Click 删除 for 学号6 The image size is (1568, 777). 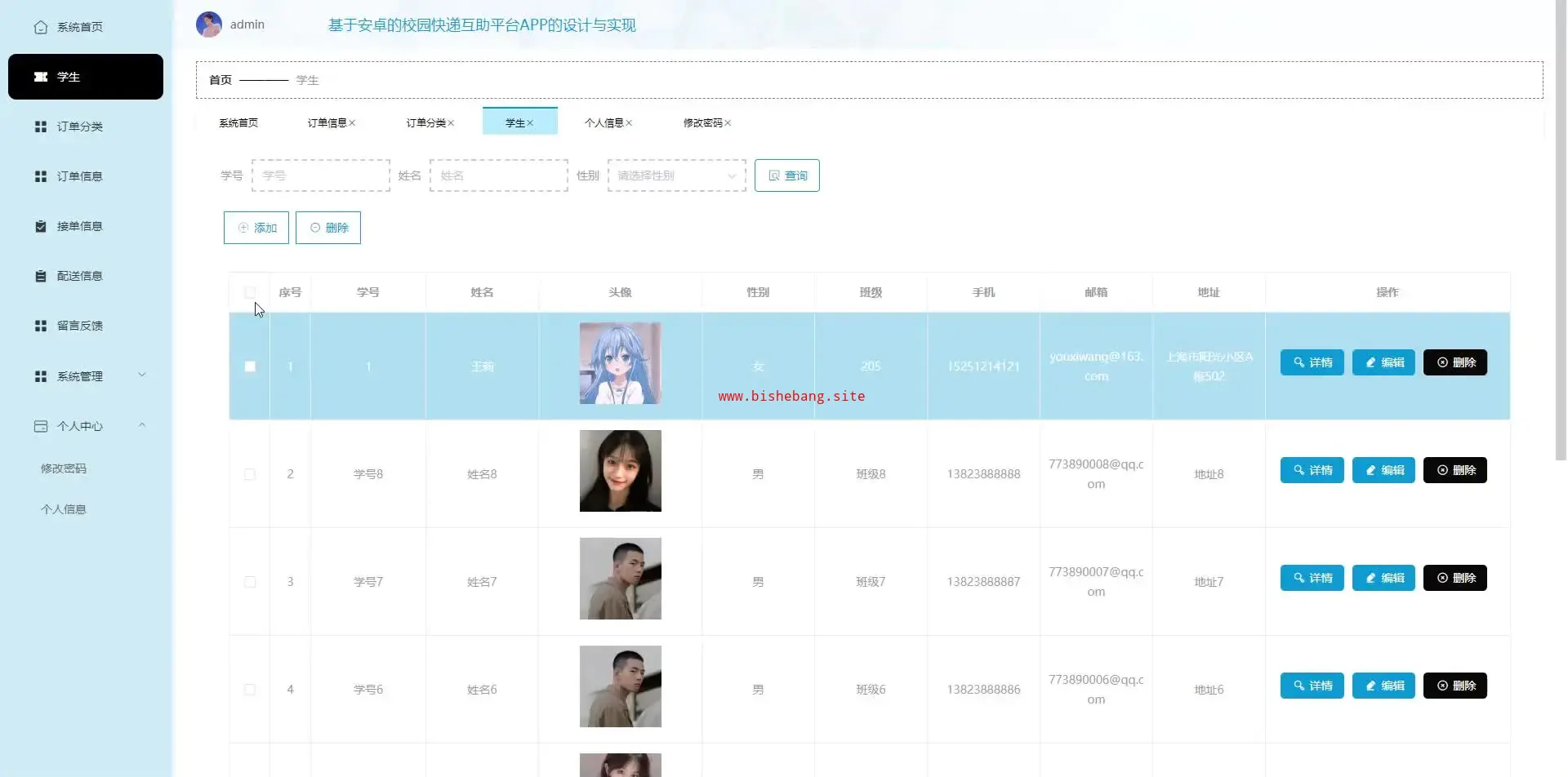click(1455, 686)
